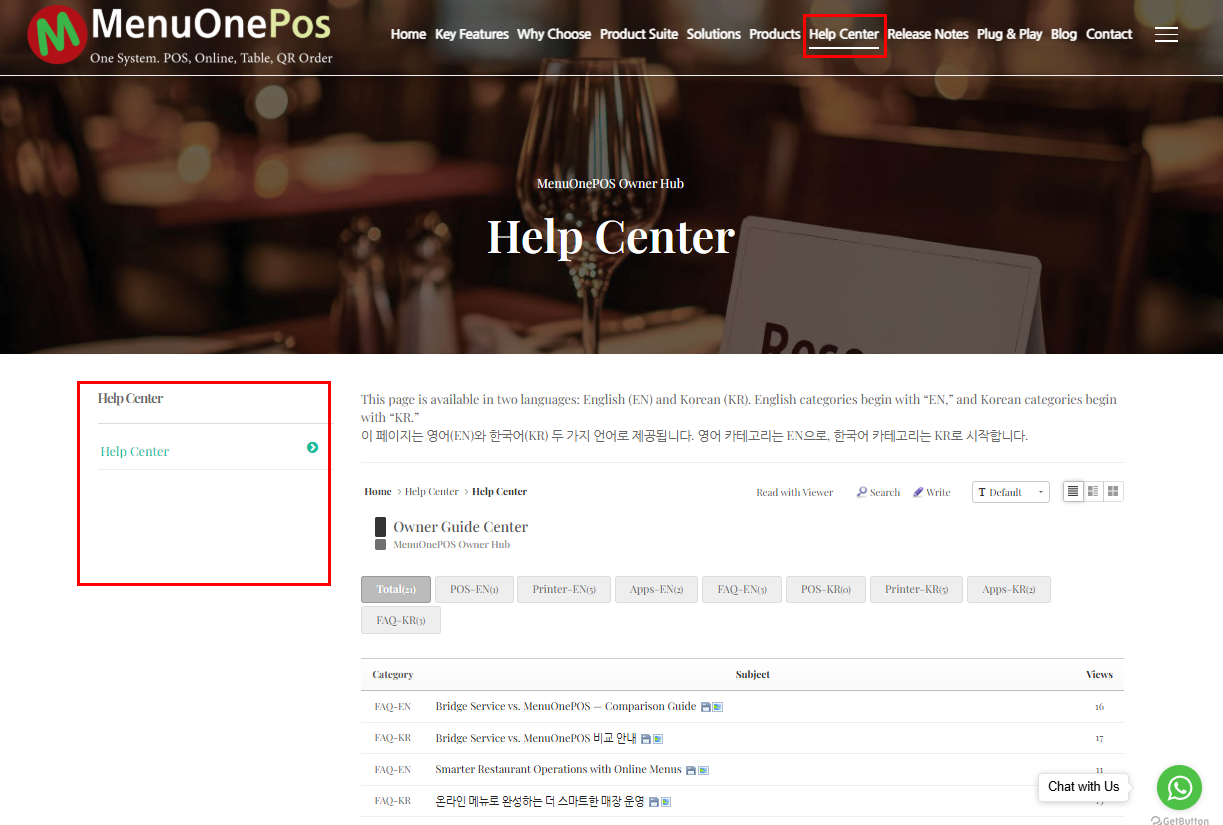Show the Total category tab
Viewport: 1223px width, 825px height.
tap(396, 589)
